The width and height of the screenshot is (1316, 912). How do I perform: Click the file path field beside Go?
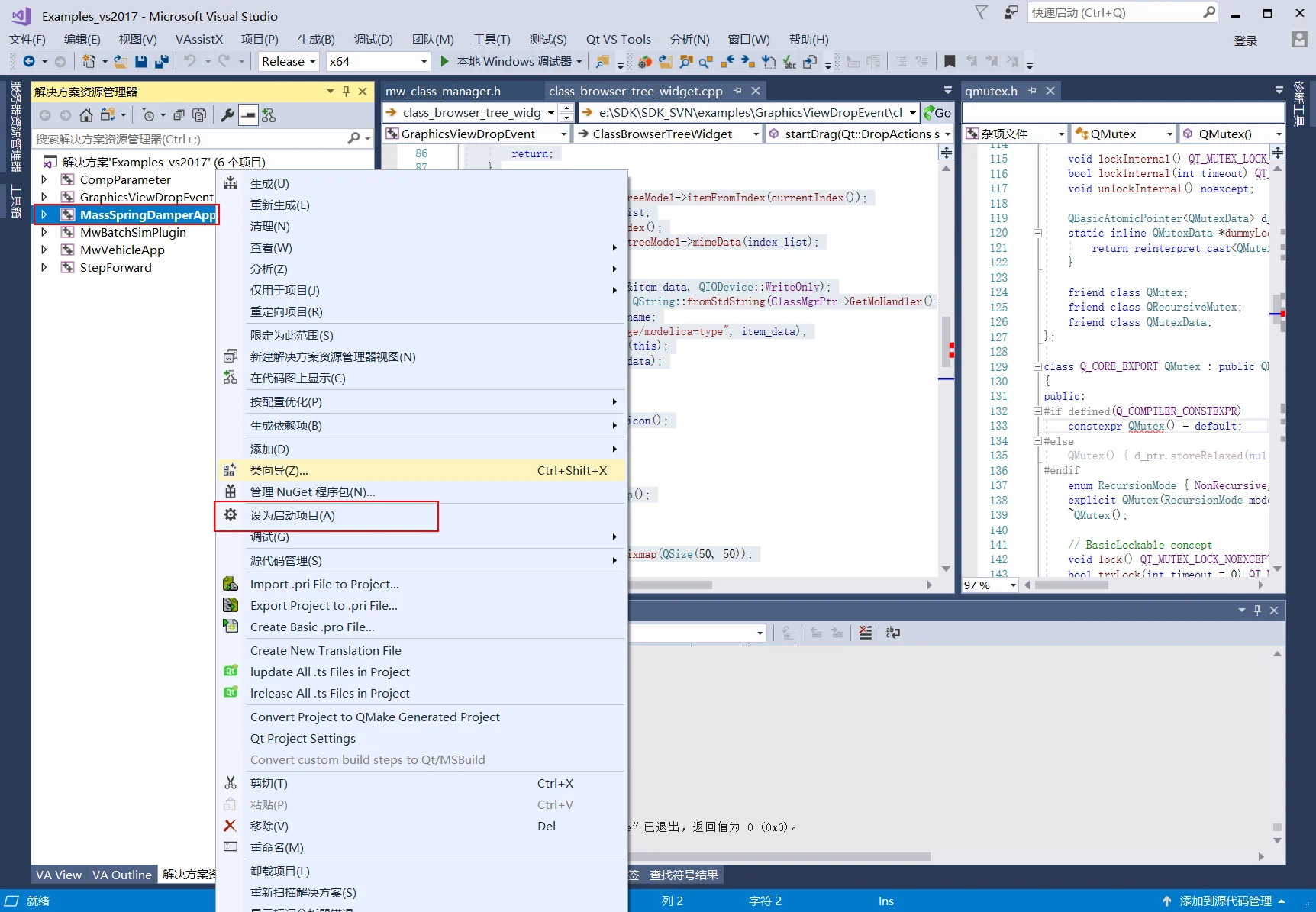click(750, 113)
